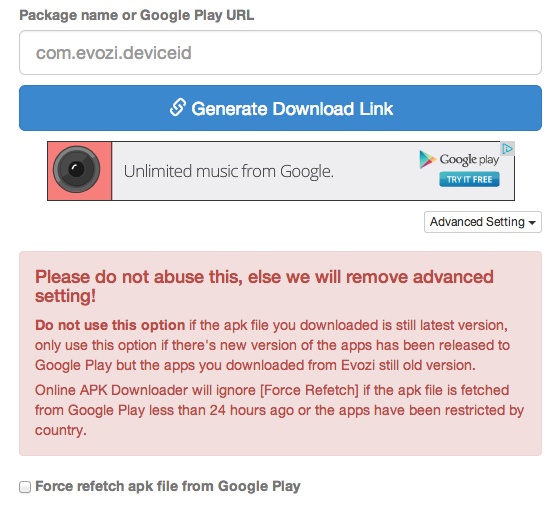546x509 pixels.
Task: Open the AdChoices icon on the banner corner
Action: [x=507, y=149]
